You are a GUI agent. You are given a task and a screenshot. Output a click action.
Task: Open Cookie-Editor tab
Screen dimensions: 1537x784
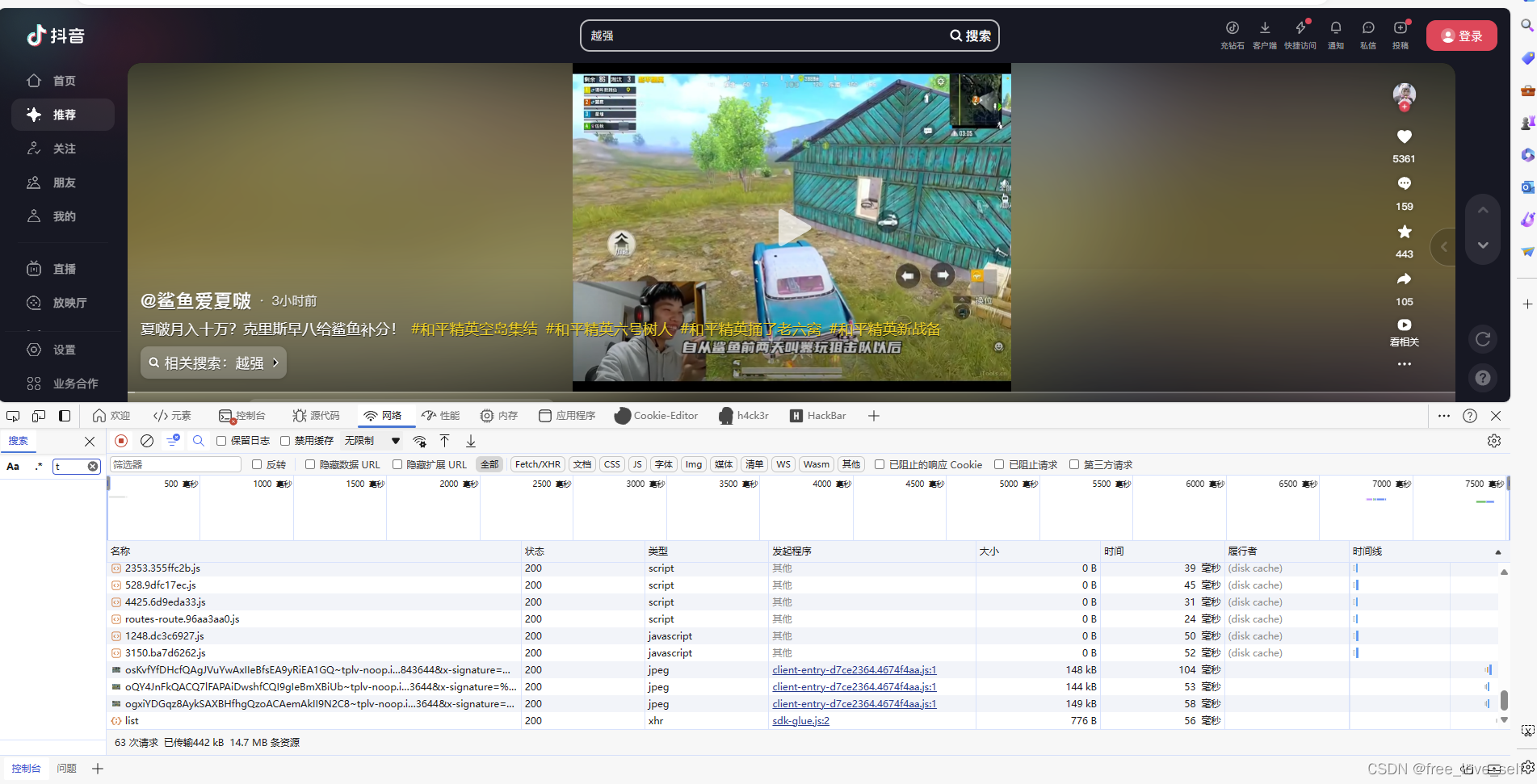pyautogui.click(x=657, y=416)
